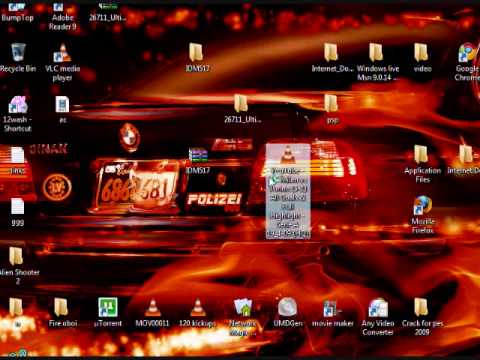Viewport: 480px width, 360px height.
Task: Open the 12wash - Shortcut icon
Action: [x=17, y=114]
